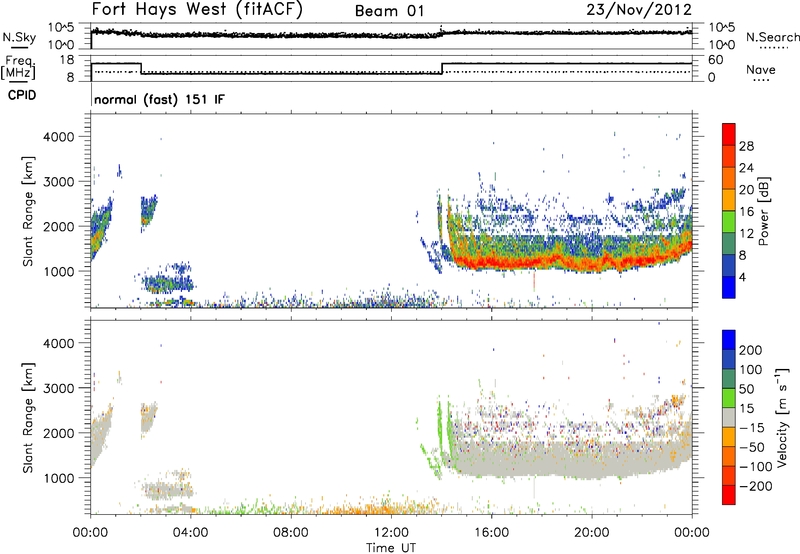Select the 'normal (fast) 151 IF' text
Image resolution: width=800 pixels, height=554 pixels.
tap(159, 99)
